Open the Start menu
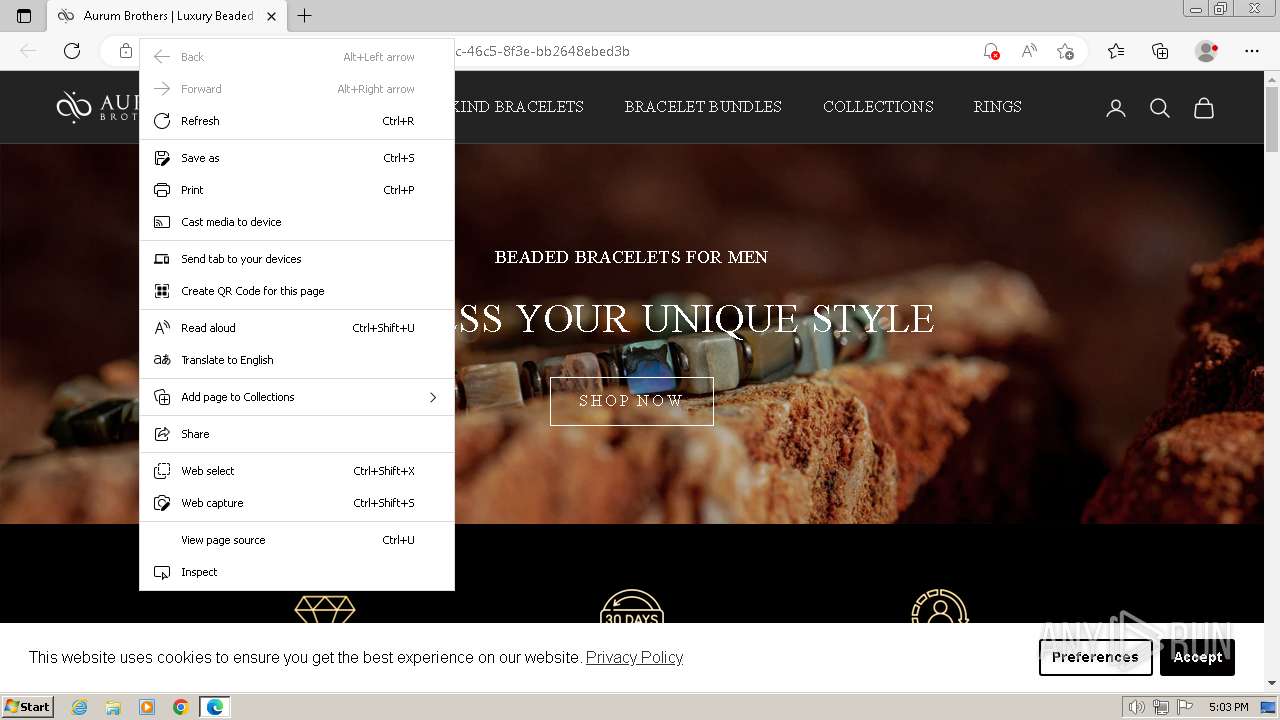 point(28,707)
